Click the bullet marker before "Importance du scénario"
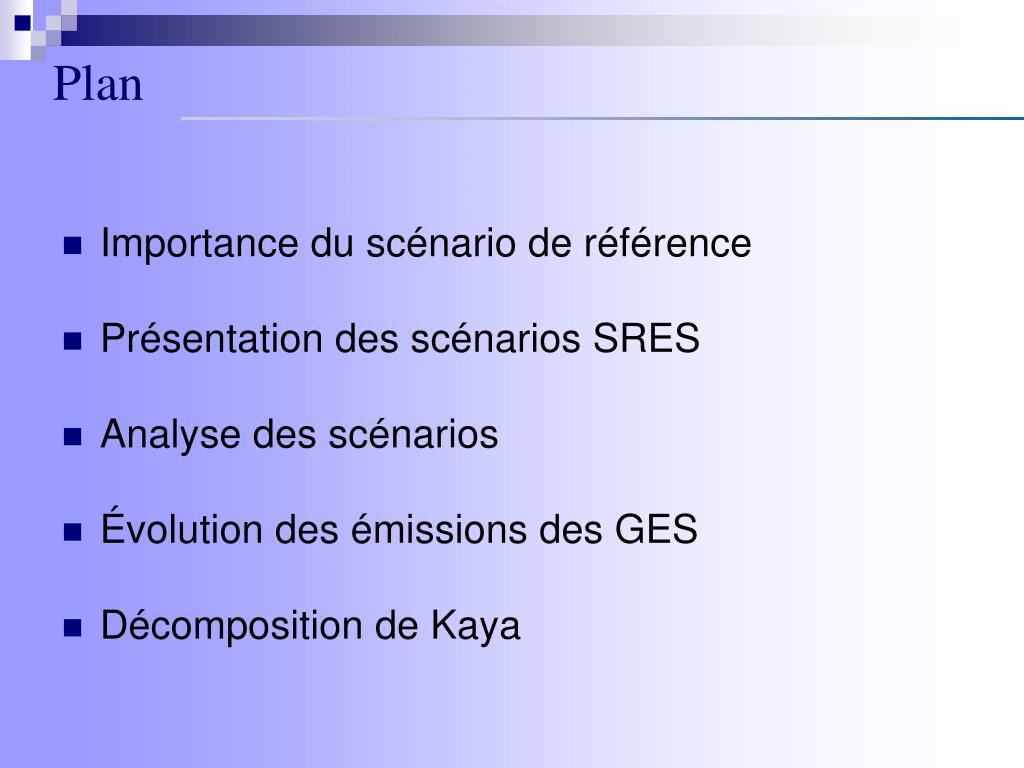Viewport: 1024px width, 768px height. point(72,246)
